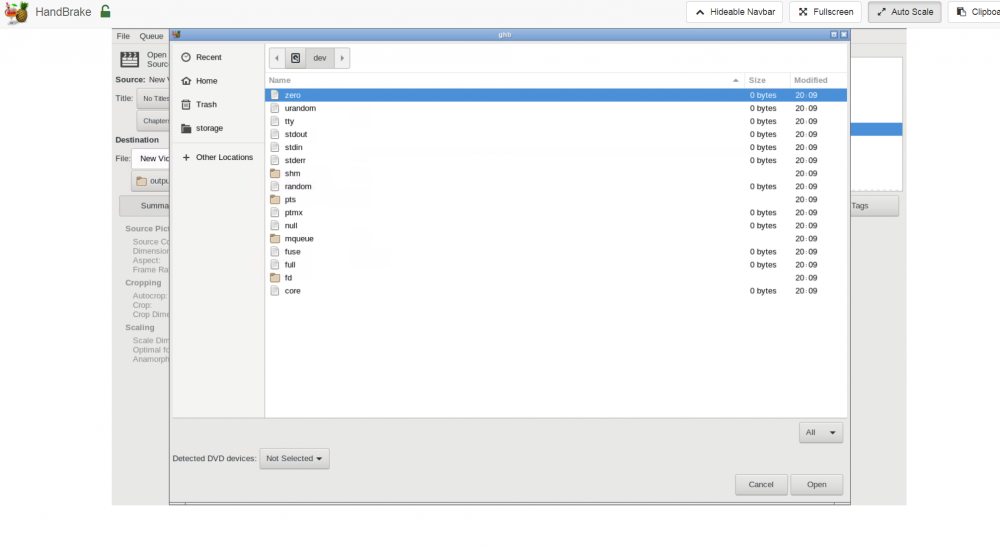Select the null file

[555, 226]
